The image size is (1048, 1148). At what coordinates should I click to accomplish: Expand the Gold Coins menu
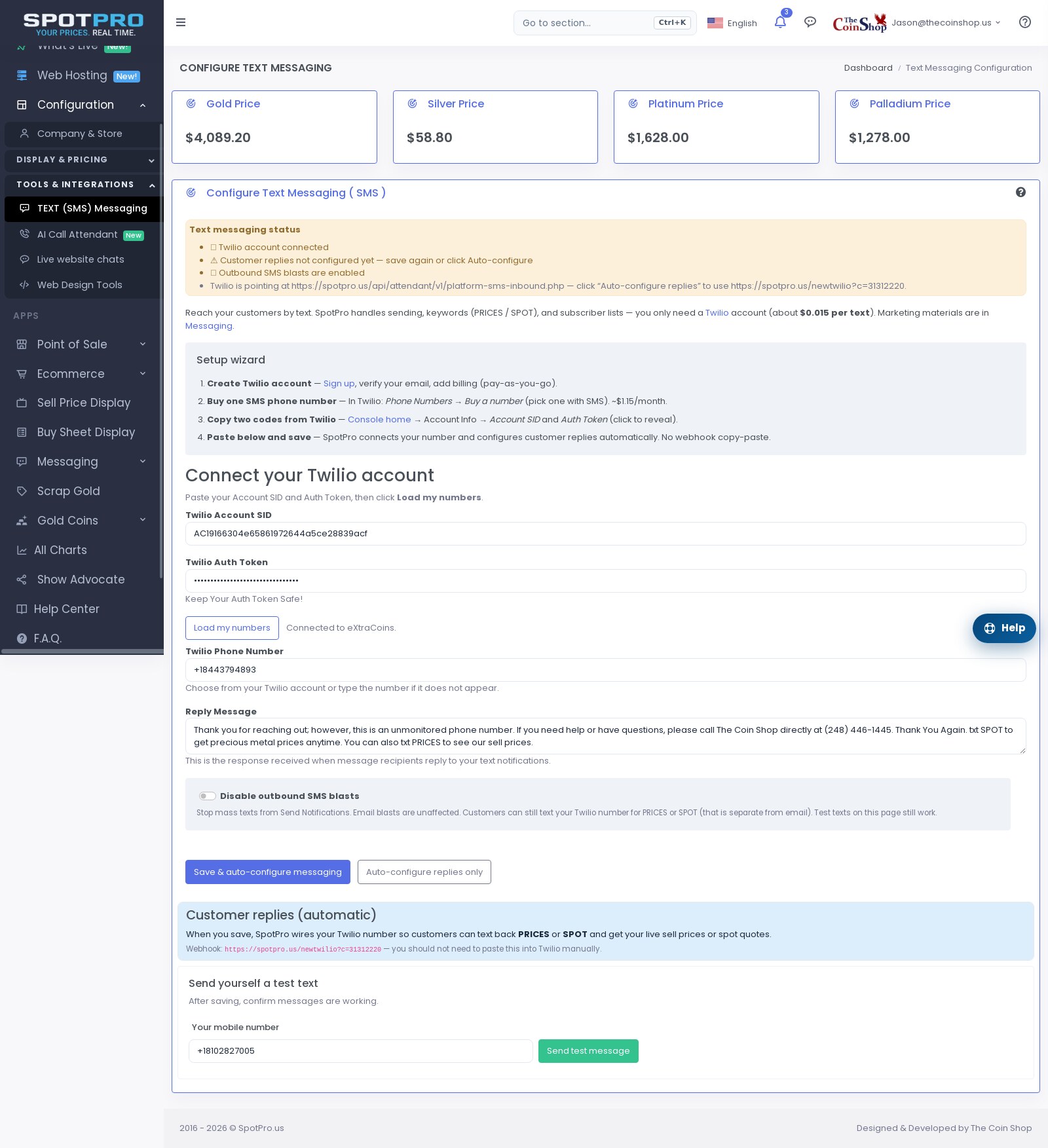(x=82, y=521)
